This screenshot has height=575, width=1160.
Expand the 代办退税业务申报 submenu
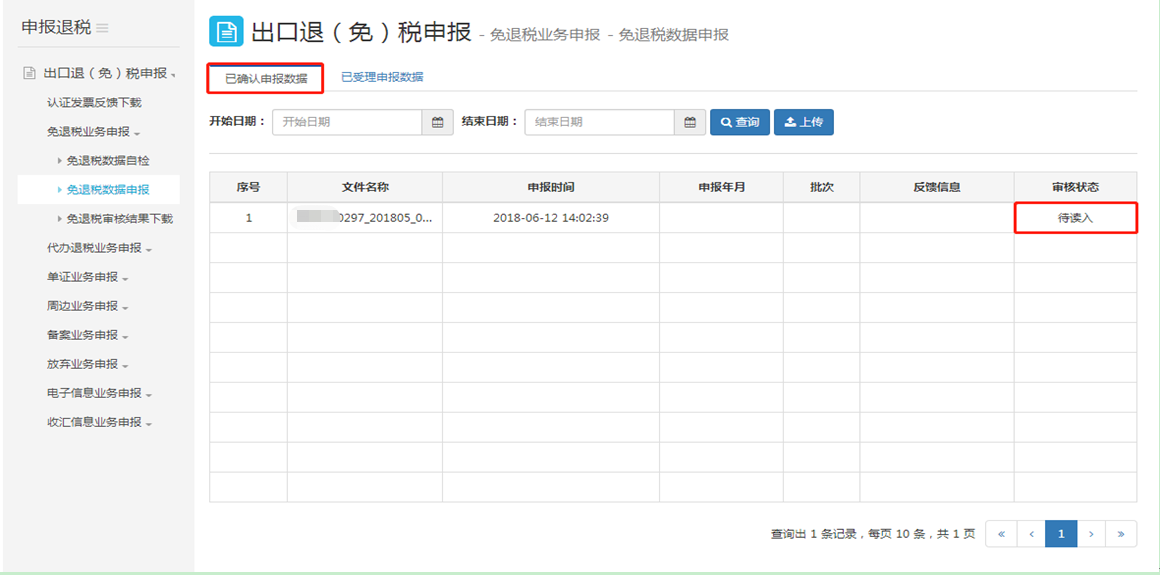tap(99, 248)
